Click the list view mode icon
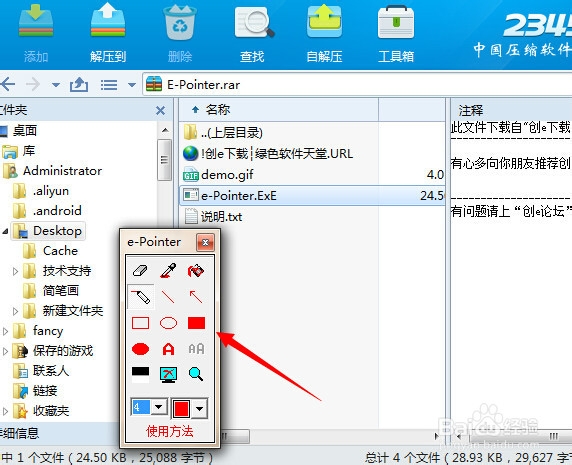572x465 pixels. pos(109,85)
